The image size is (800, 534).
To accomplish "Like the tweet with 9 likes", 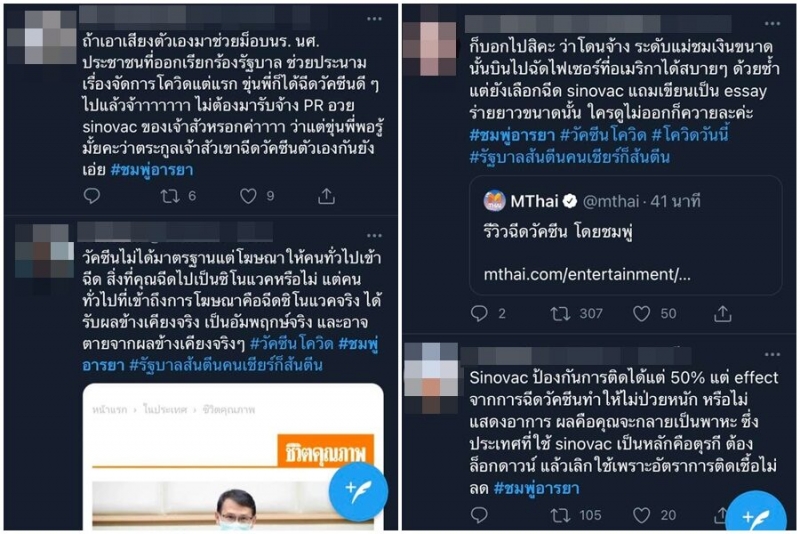I will pyautogui.click(x=248, y=196).
